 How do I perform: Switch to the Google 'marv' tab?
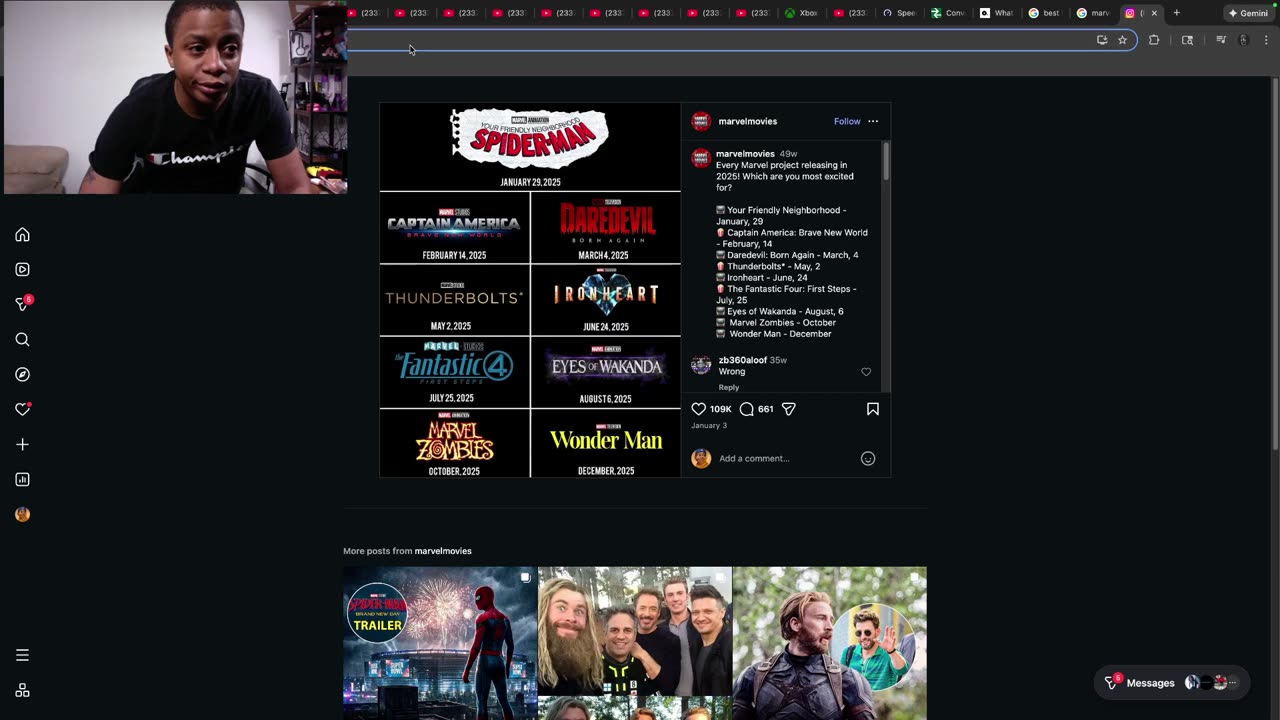pyautogui.click(x=1093, y=13)
